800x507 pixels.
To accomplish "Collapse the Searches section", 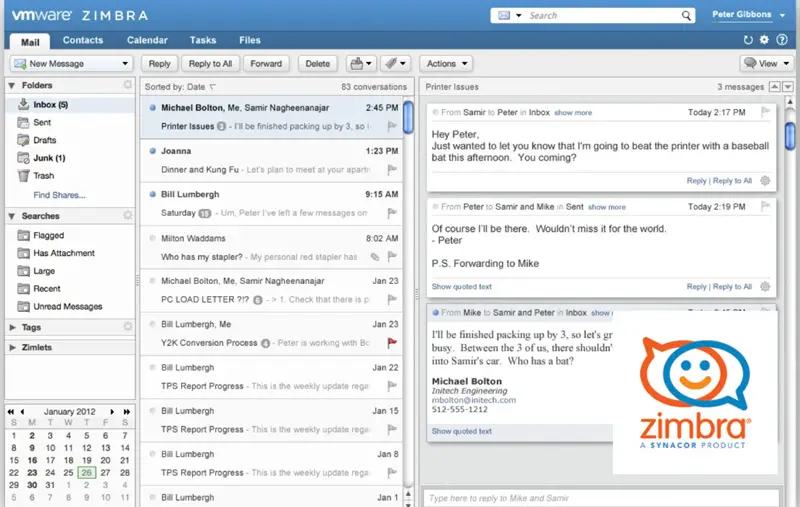I will click(12, 216).
